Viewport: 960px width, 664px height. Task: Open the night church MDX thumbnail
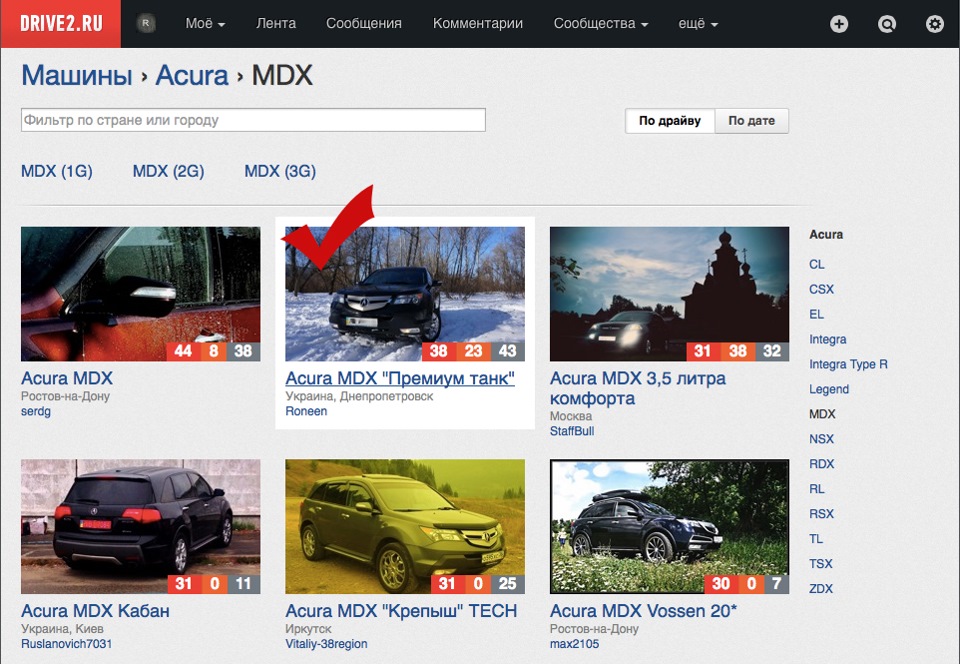669,294
